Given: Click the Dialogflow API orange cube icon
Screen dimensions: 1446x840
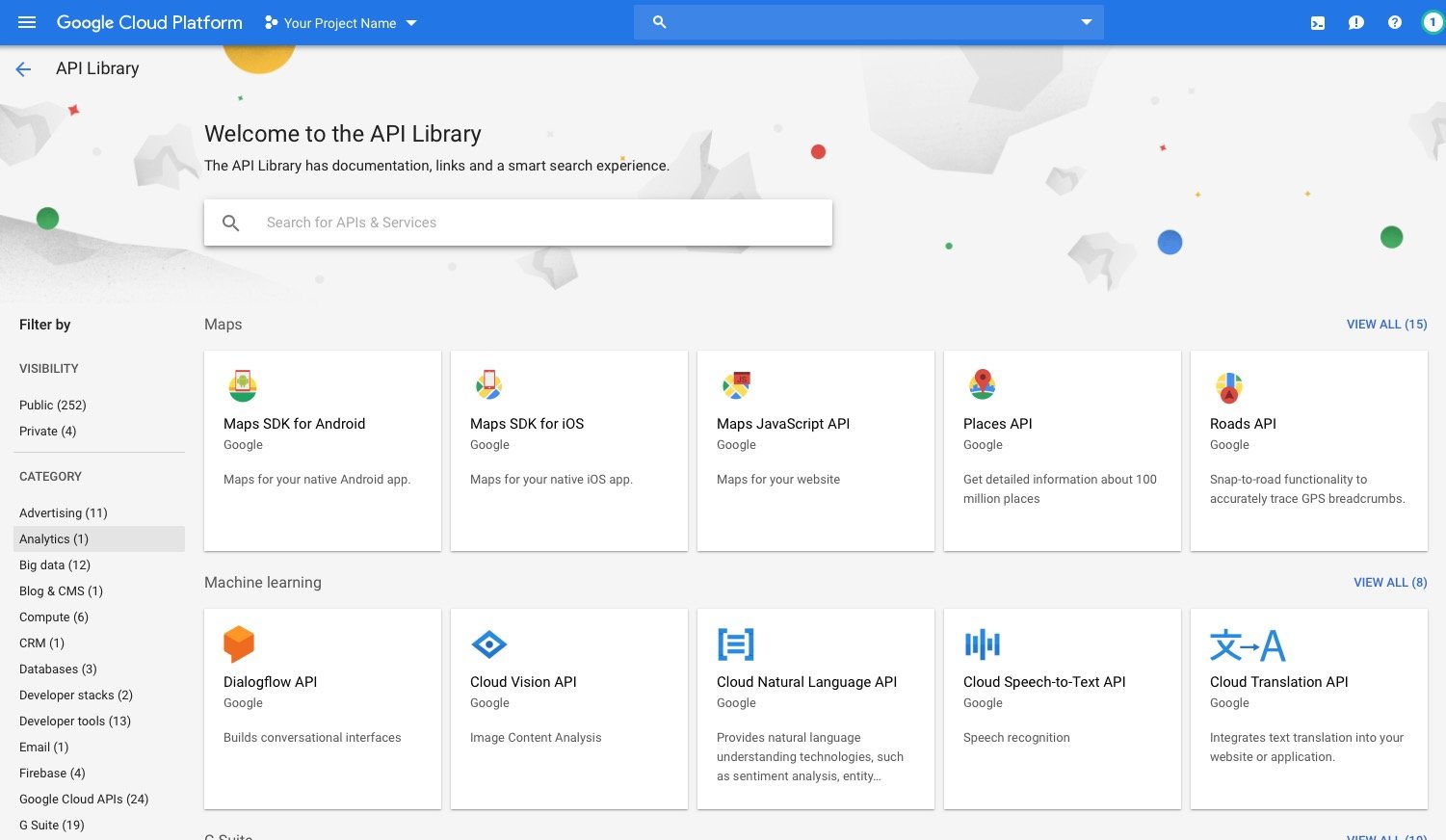Looking at the screenshot, I should click(x=239, y=643).
